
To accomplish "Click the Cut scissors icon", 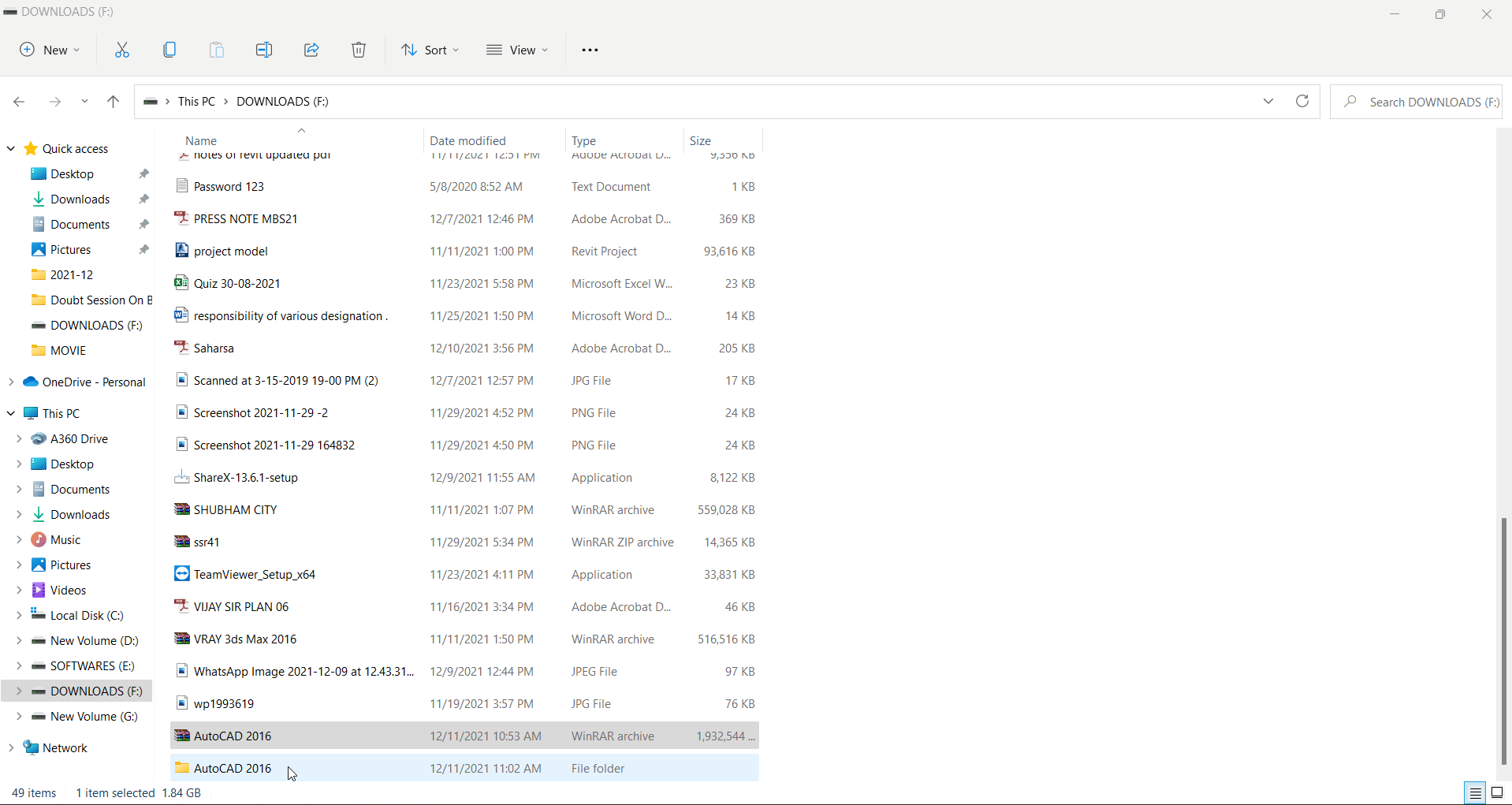I will point(122,50).
